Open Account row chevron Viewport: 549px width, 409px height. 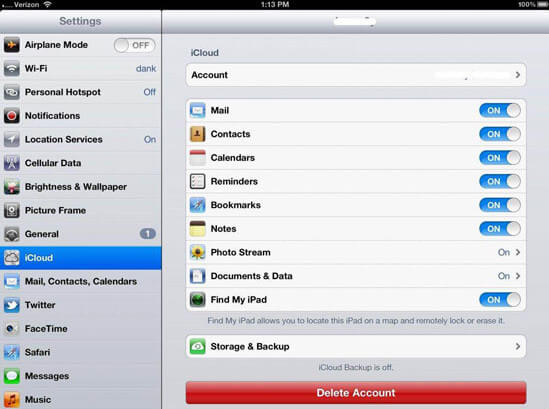(x=517, y=75)
